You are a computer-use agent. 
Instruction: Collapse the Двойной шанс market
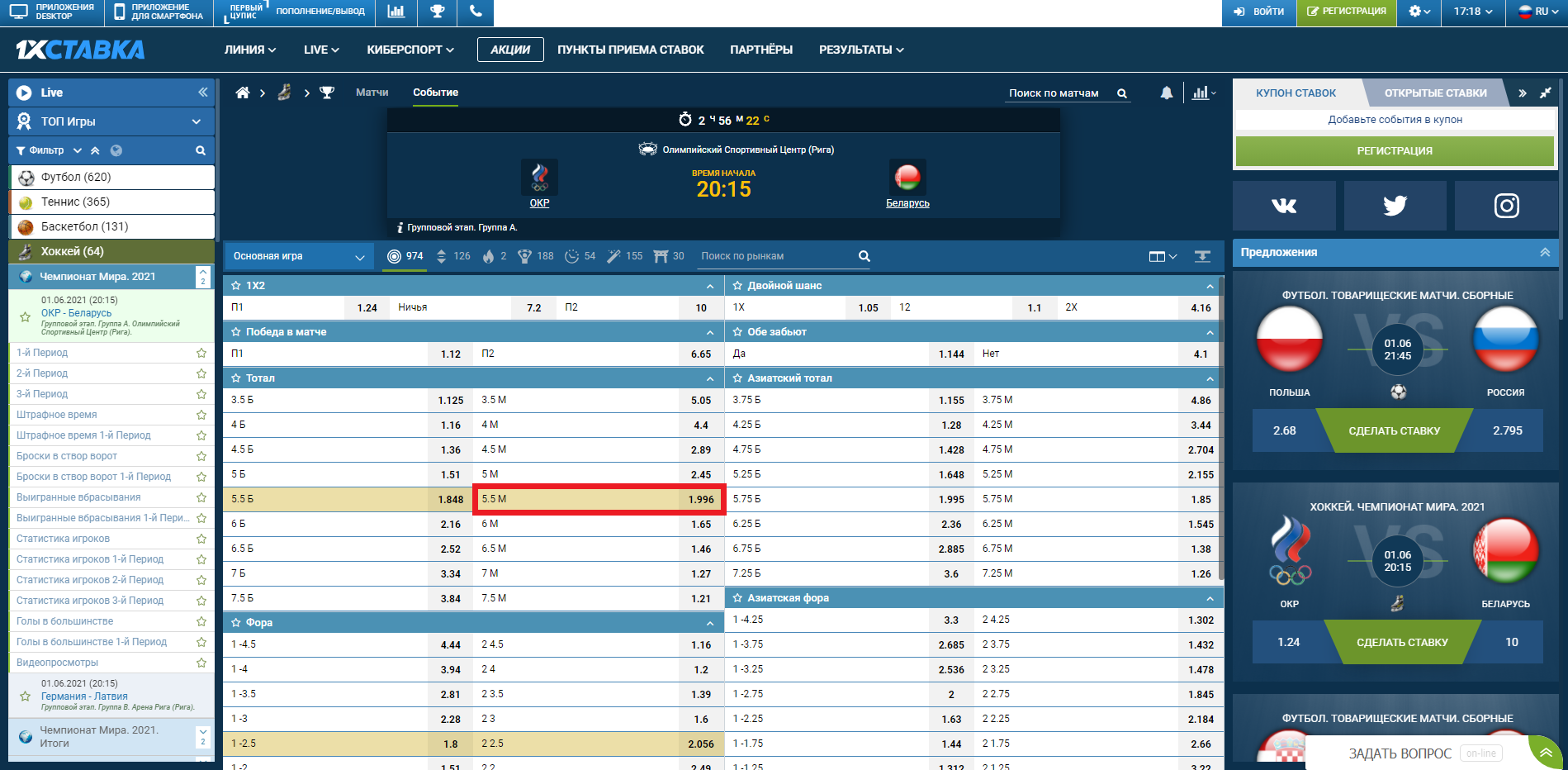pyautogui.click(x=1210, y=286)
